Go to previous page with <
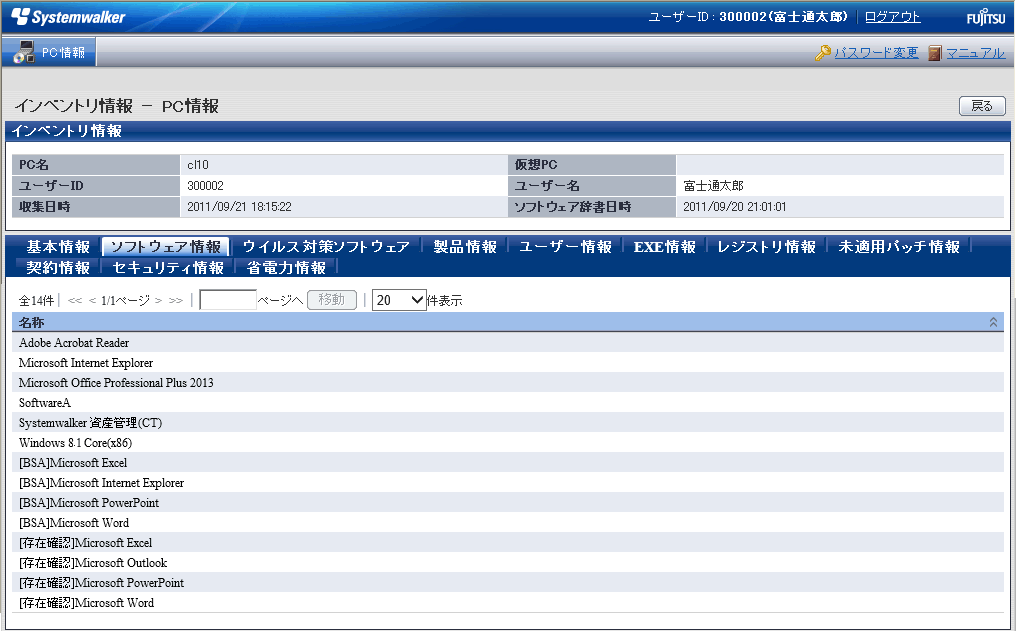 pyautogui.click(x=92, y=301)
